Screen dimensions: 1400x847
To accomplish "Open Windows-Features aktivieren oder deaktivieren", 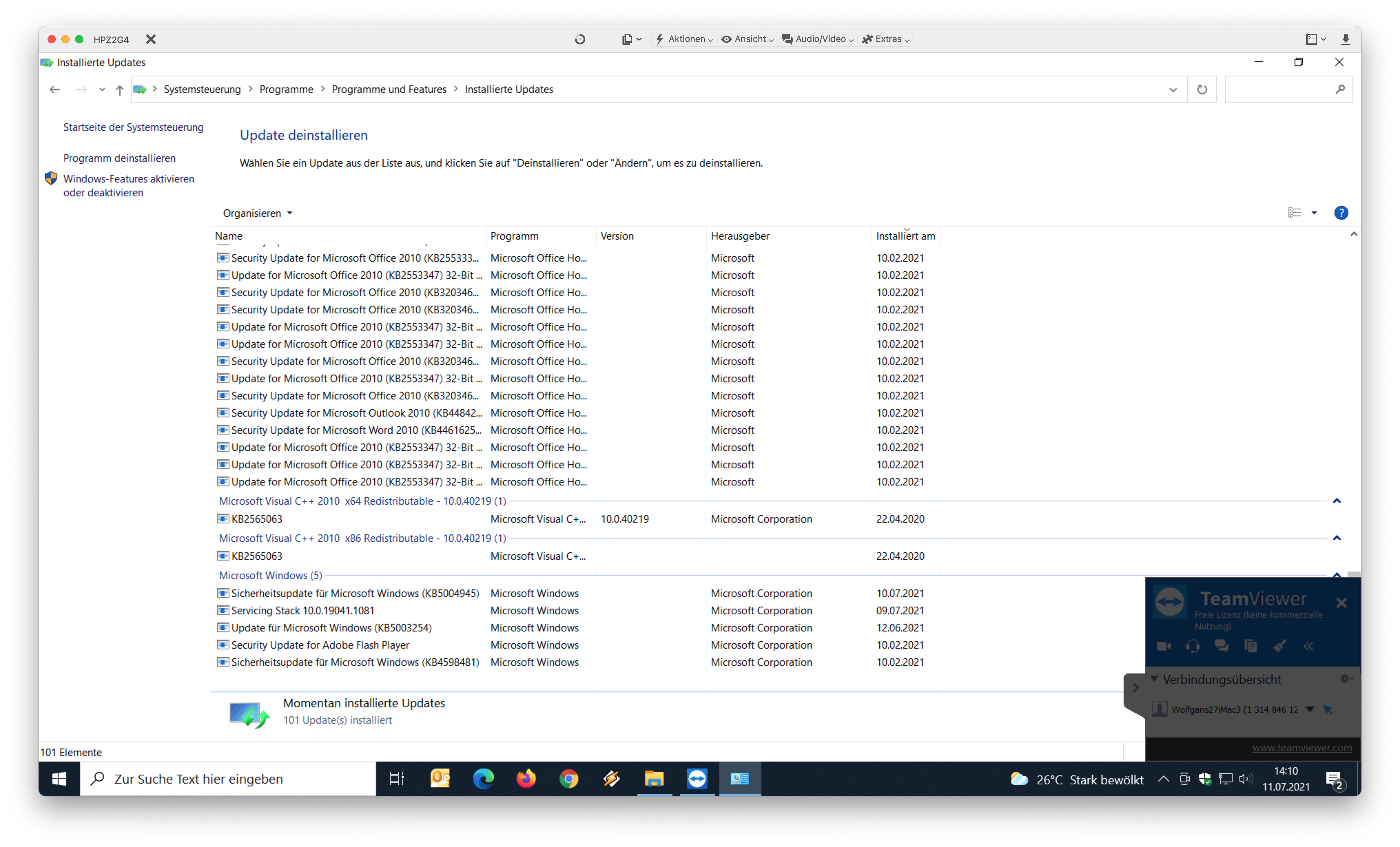I will point(128,186).
